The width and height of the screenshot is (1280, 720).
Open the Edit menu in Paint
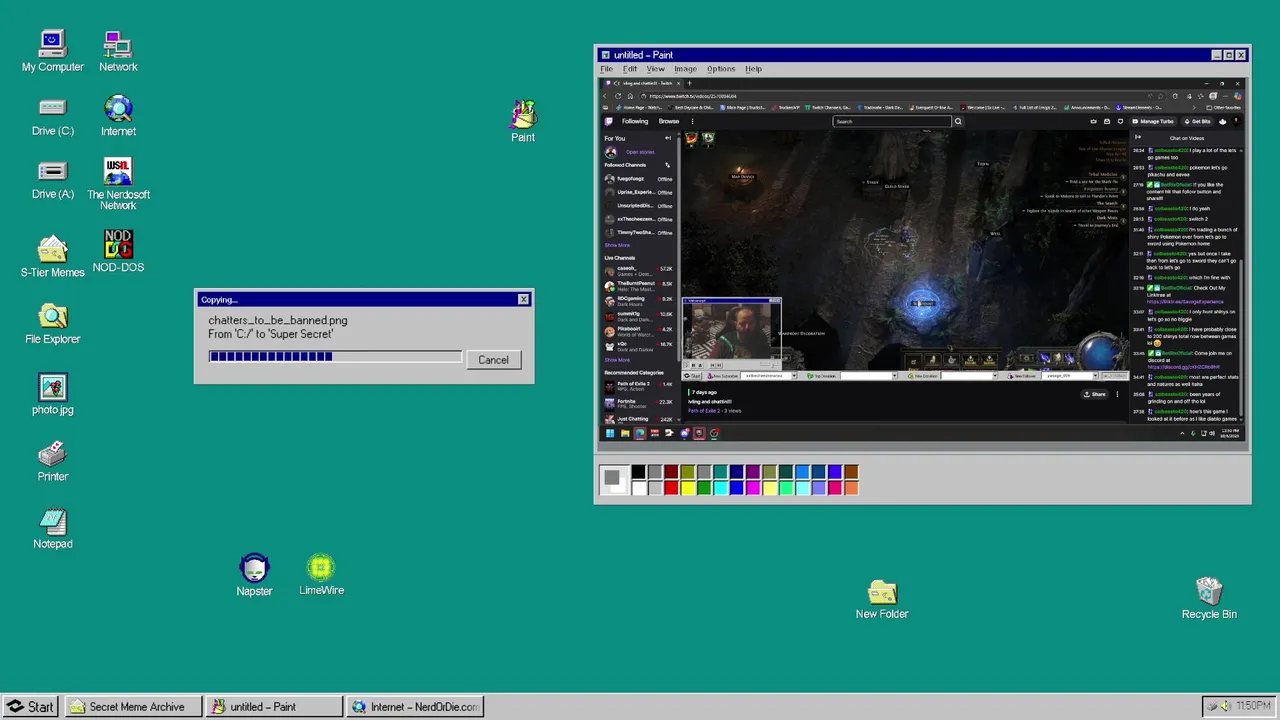coord(630,69)
